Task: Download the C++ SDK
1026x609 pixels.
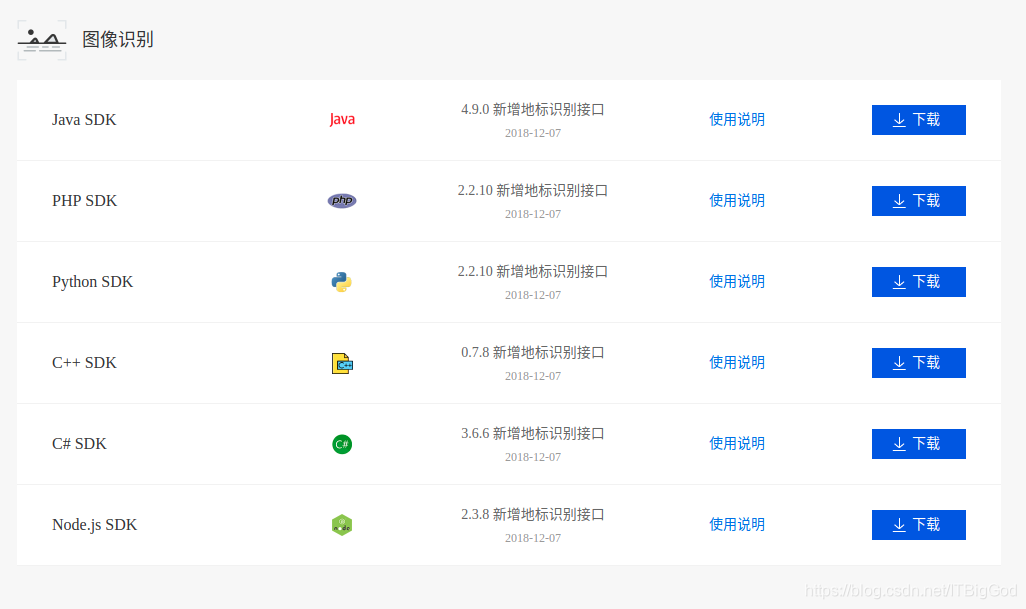Action: point(918,362)
